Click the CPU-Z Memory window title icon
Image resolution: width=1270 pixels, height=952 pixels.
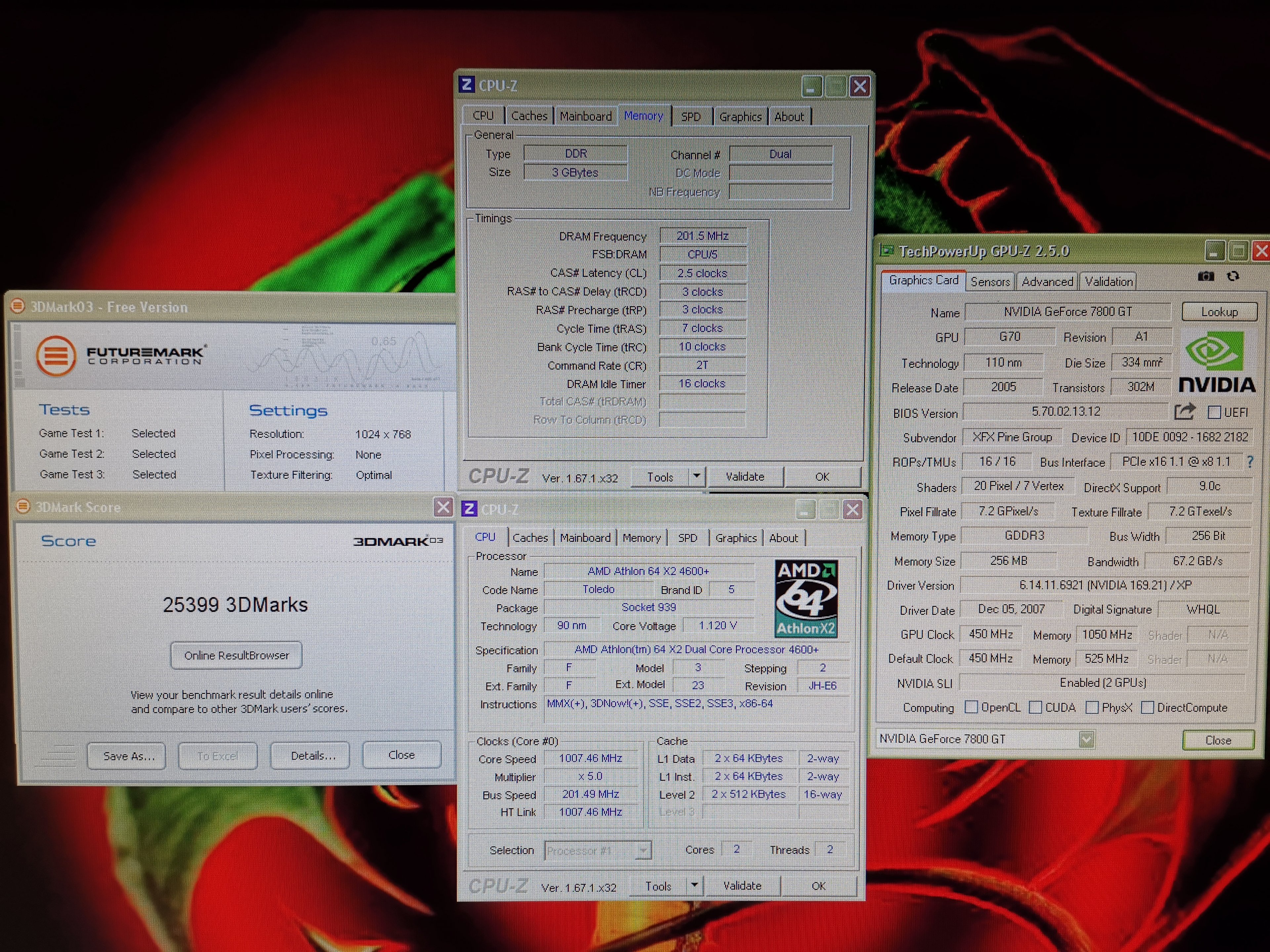[467, 85]
